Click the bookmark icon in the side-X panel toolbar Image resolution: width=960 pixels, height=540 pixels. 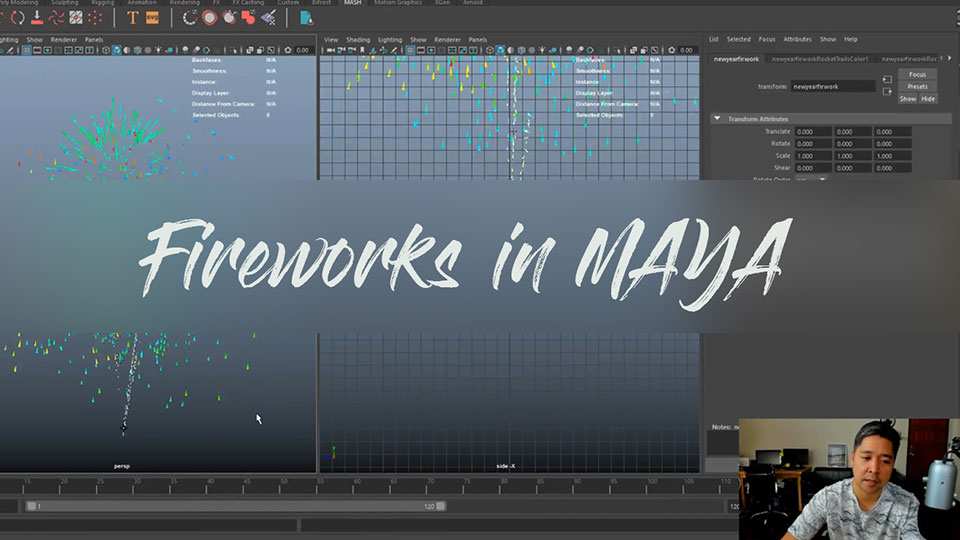point(362,50)
